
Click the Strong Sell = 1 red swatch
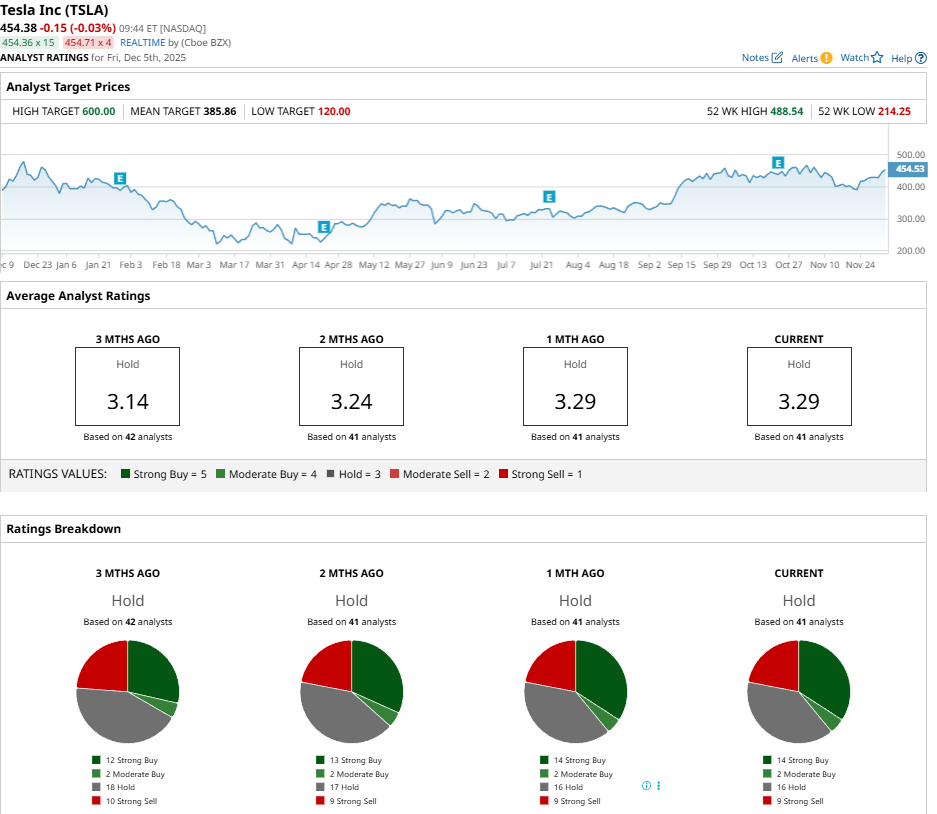pyautogui.click(x=503, y=473)
